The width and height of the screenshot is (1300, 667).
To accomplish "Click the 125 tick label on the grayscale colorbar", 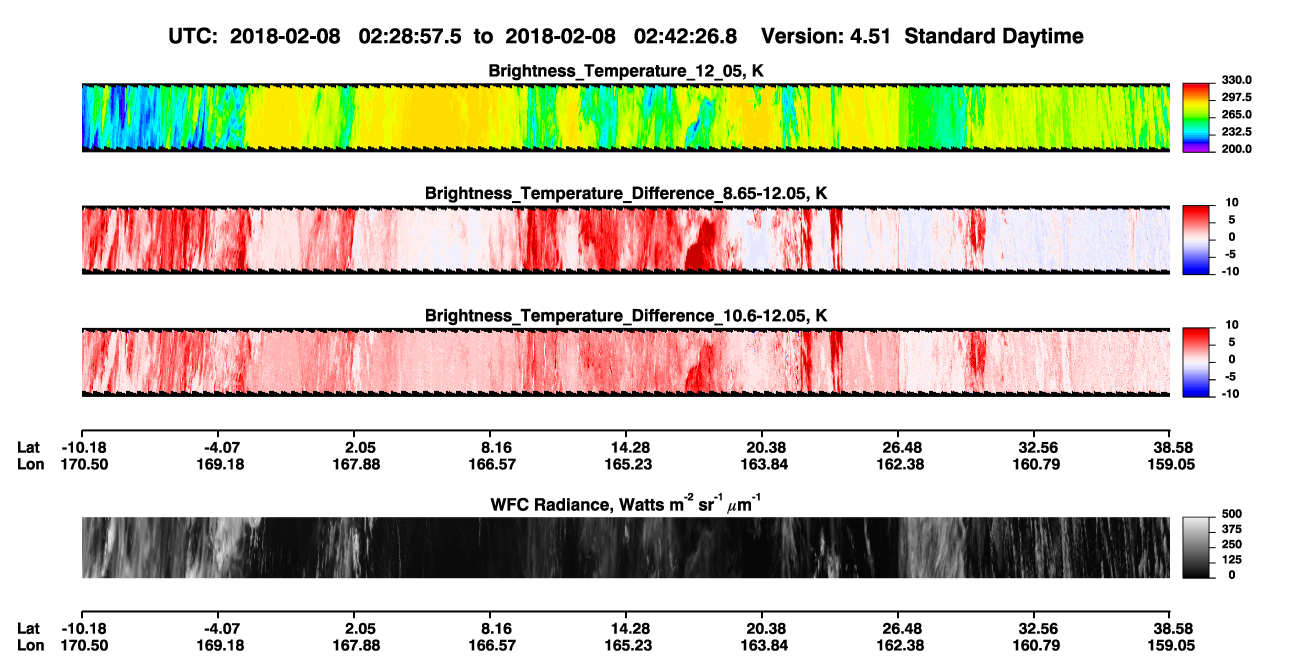I will coord(1230,560).
